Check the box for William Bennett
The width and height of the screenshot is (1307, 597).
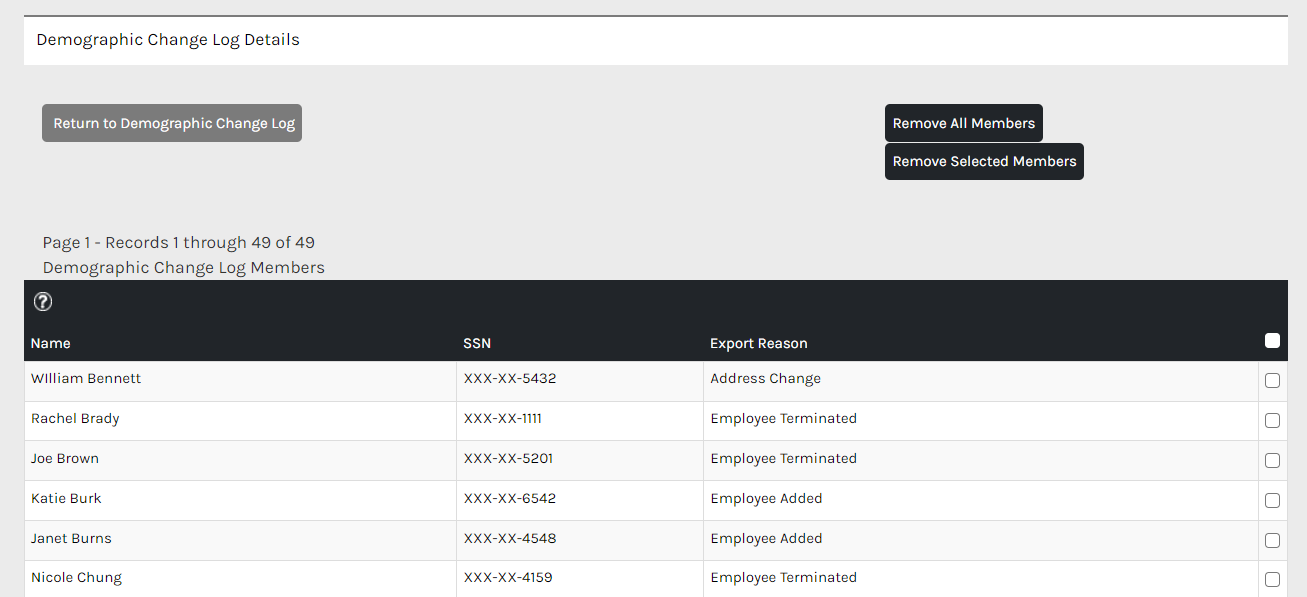1272,380
